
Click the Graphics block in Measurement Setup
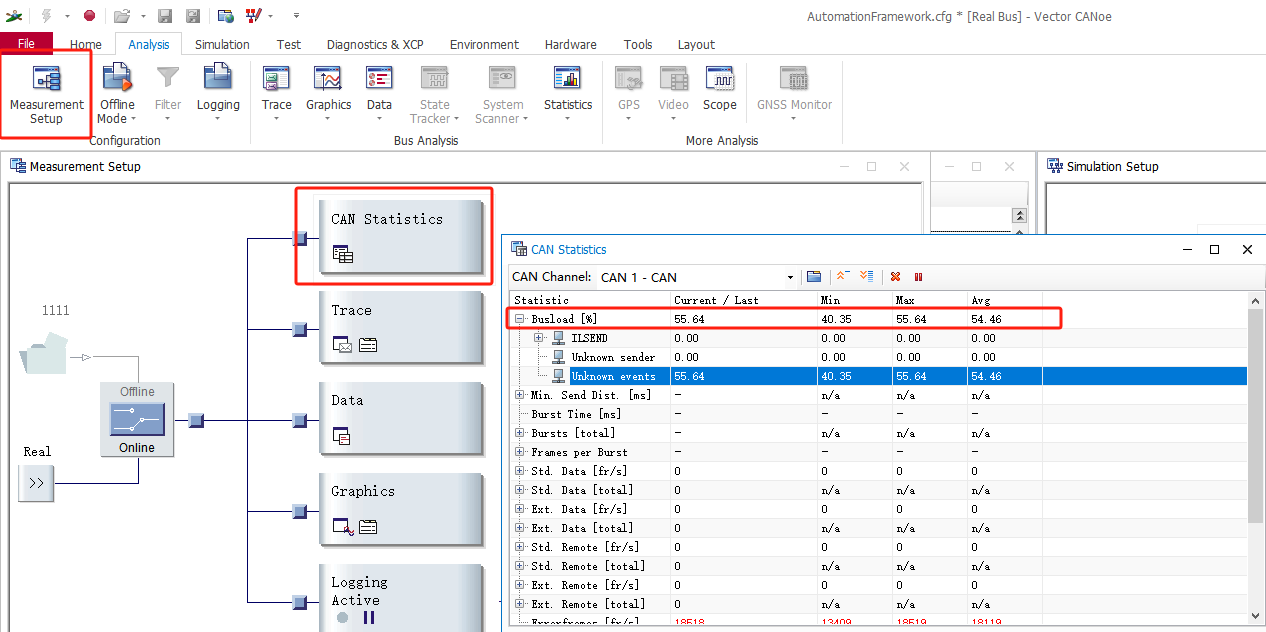(x=401, y=509)
